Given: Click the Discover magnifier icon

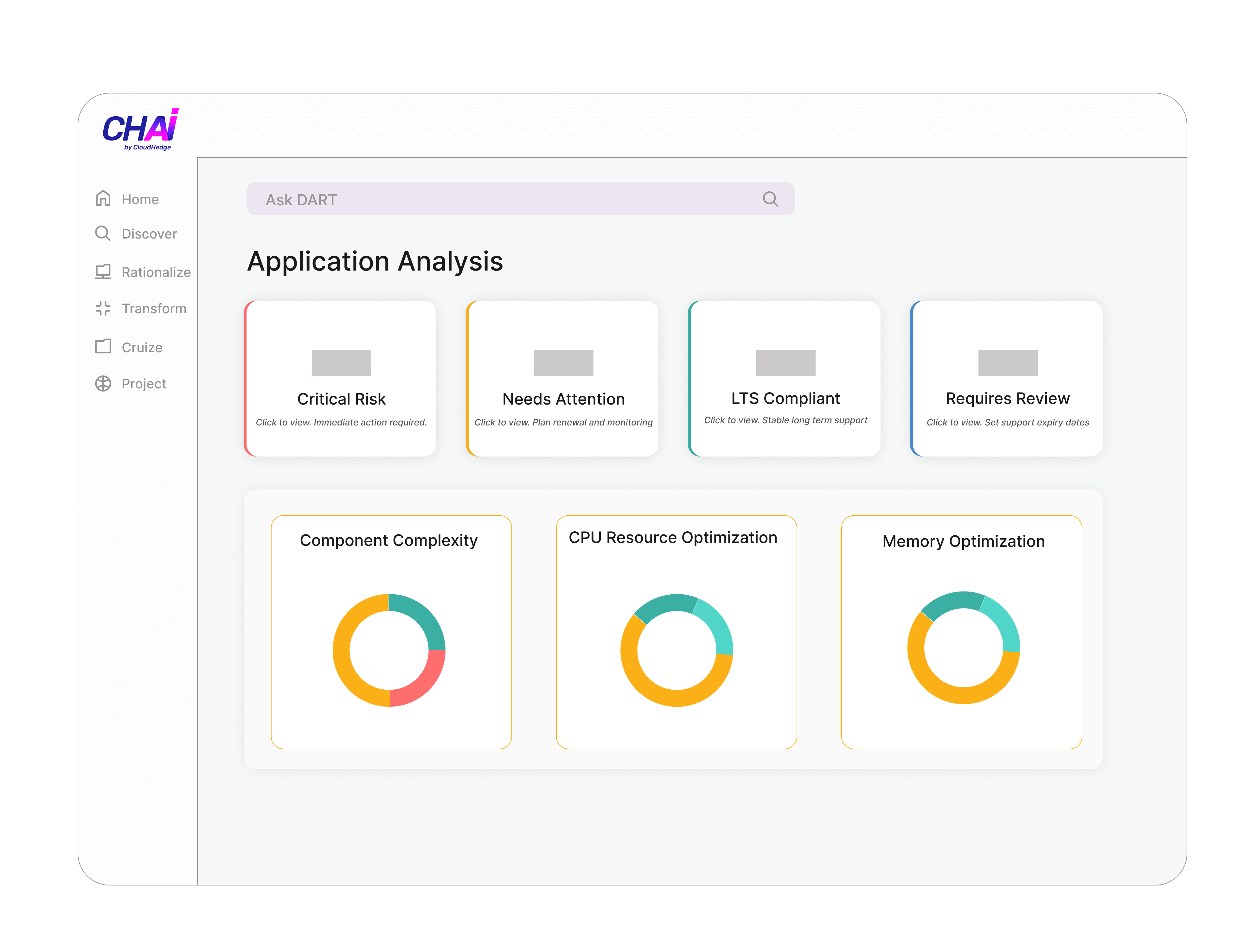Looking at the screenshot, I should pos(103,233).
